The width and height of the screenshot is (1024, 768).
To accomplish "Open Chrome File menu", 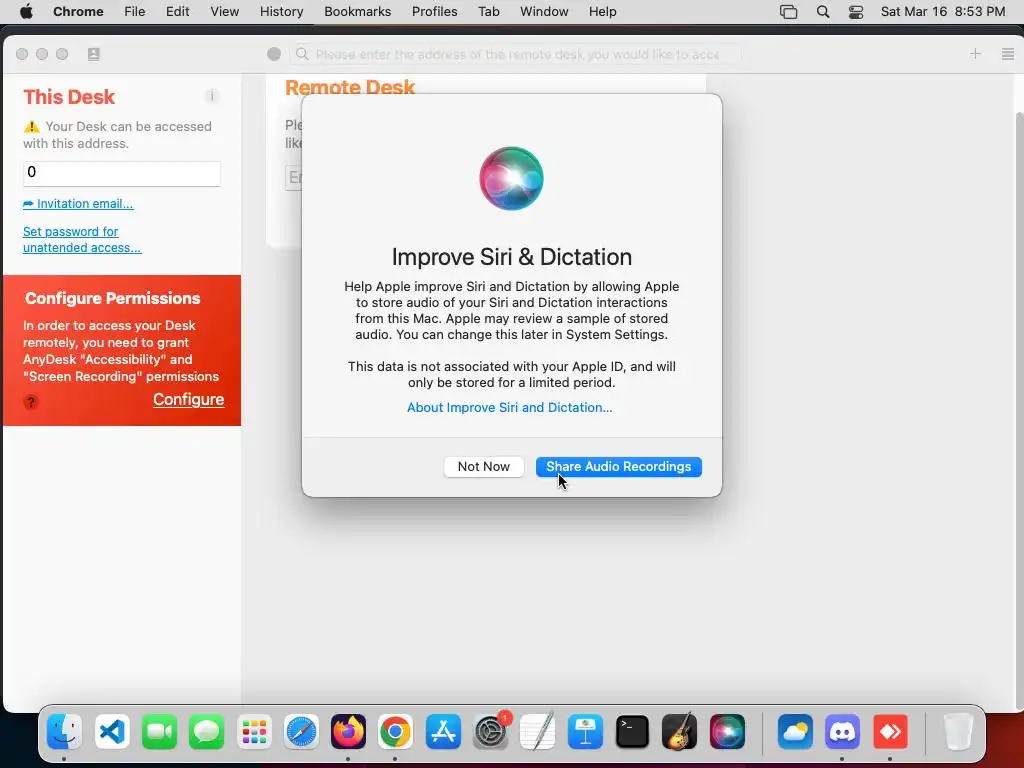I will [135, 12].
